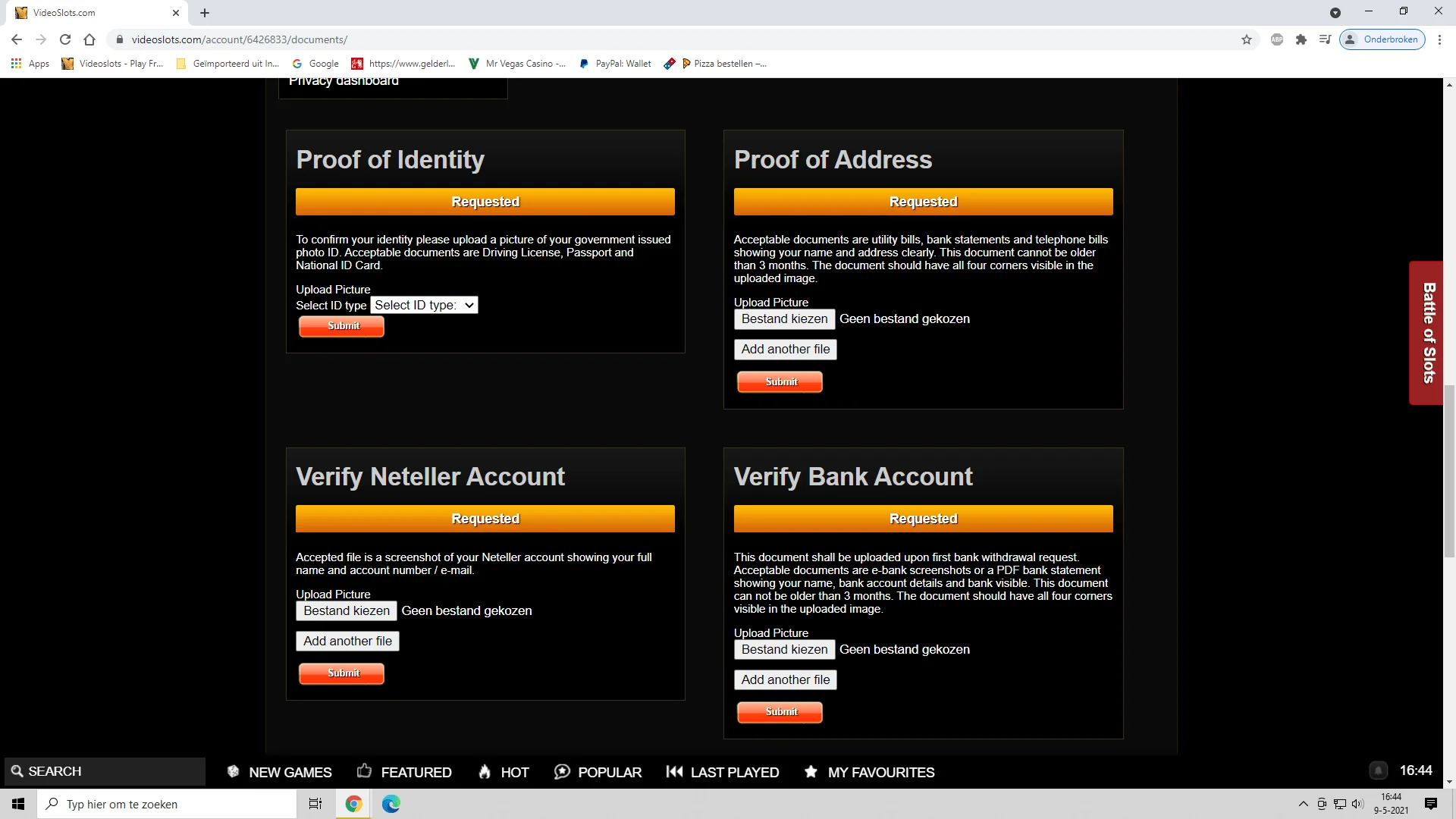Open the Apps grid shortcut
The height and width of the screenshot is (819, 1456).
(30, 64)
